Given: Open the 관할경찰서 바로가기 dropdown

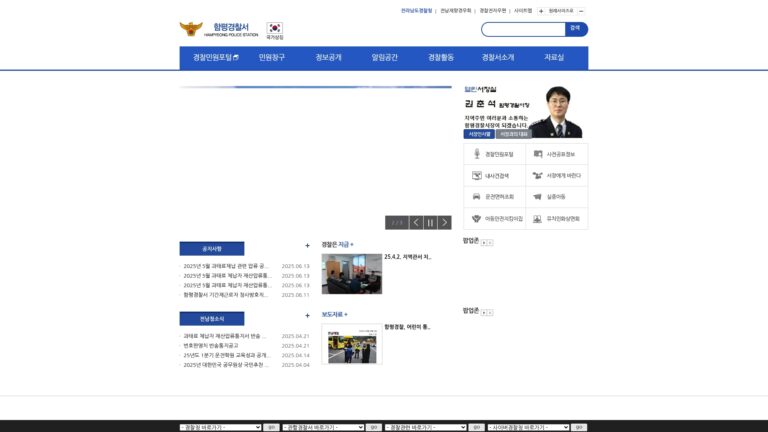Looking at the screenshot, I should click(323, 428).
